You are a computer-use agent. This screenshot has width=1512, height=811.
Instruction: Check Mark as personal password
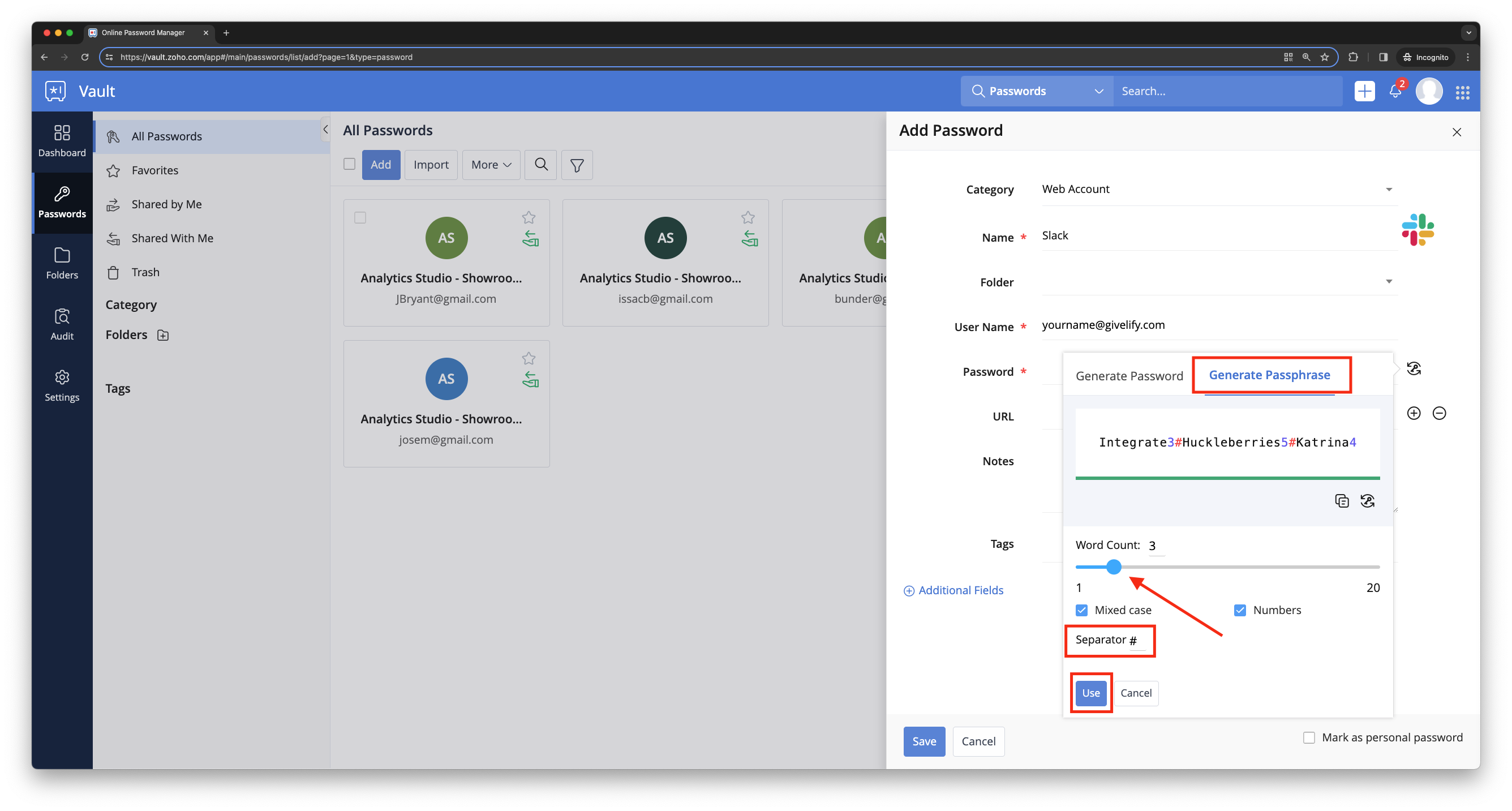(1308, 737)
